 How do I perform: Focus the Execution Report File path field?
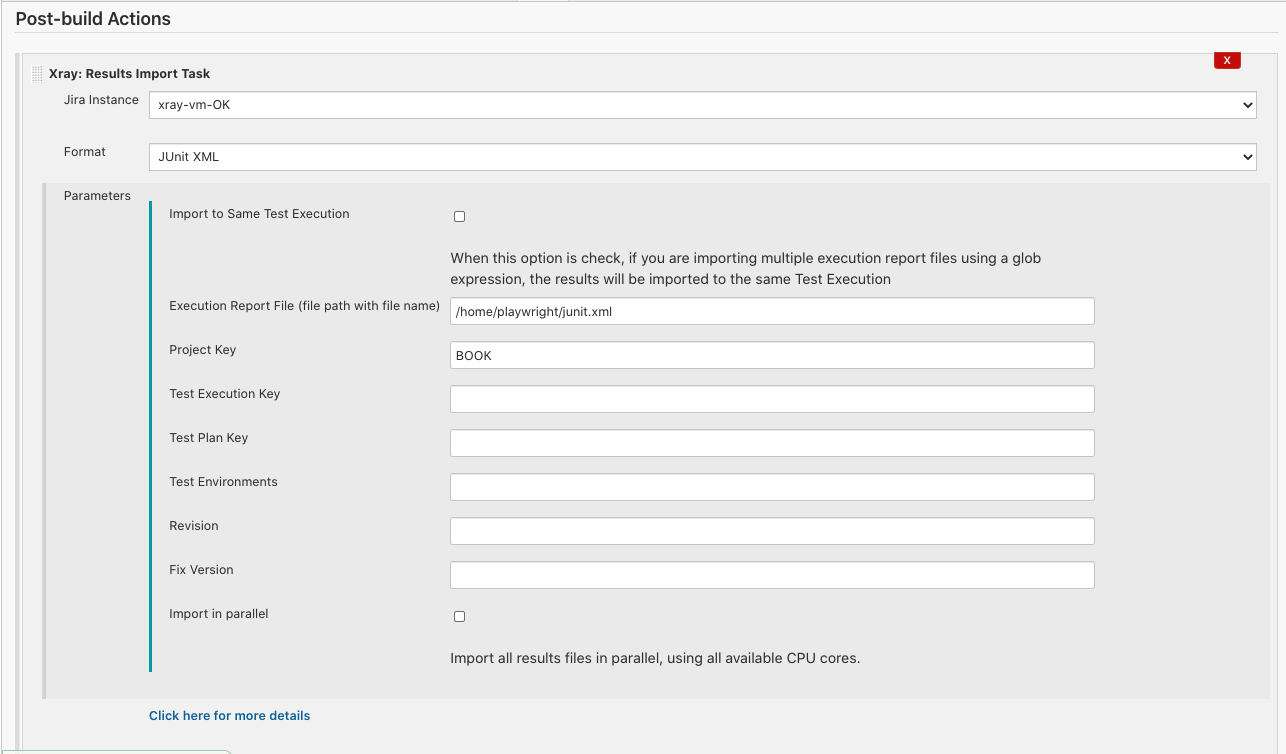click(x=772, y=311)
